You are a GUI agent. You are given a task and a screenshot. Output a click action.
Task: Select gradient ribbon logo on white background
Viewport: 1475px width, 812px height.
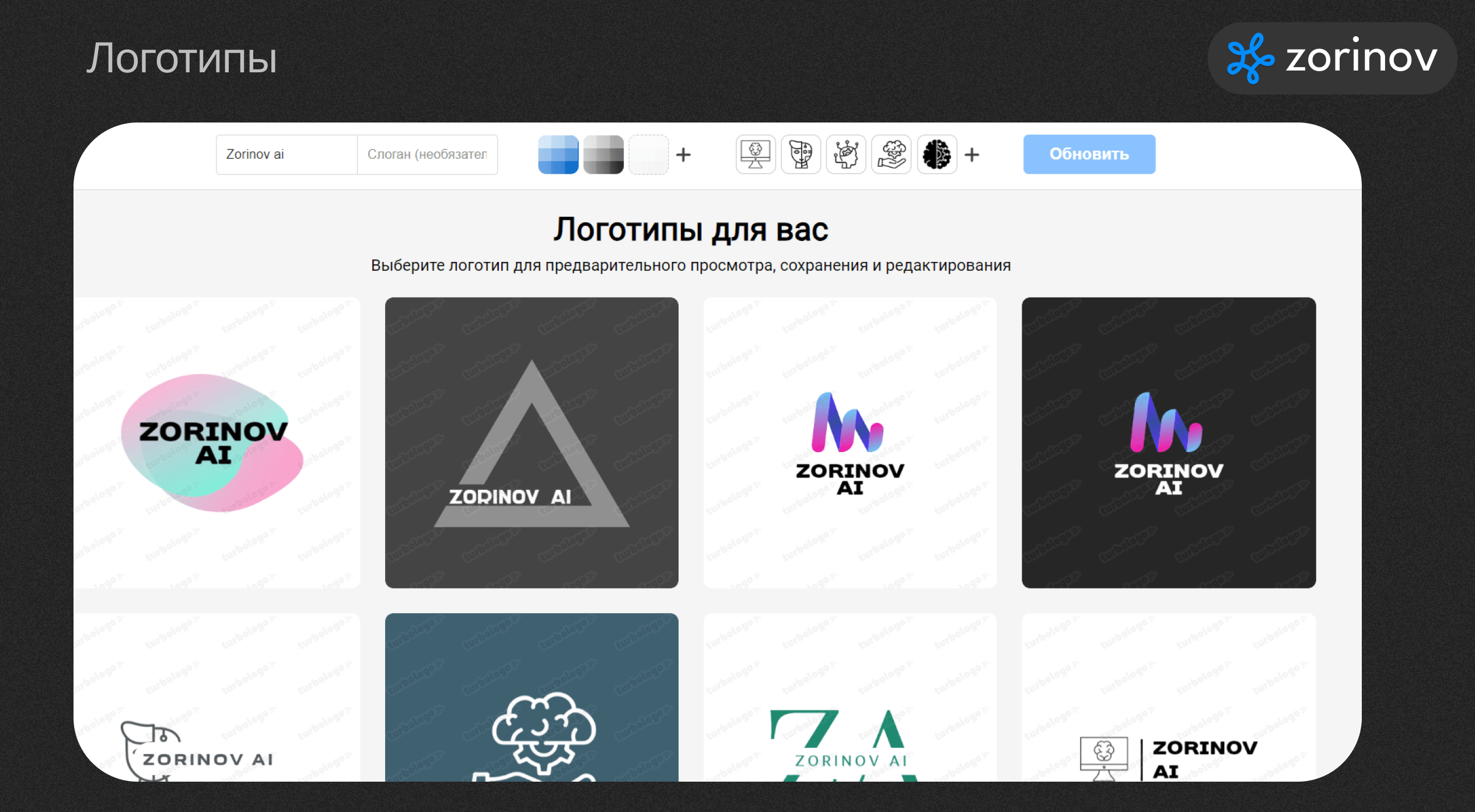pyautogui.click(x=850, y=442)
